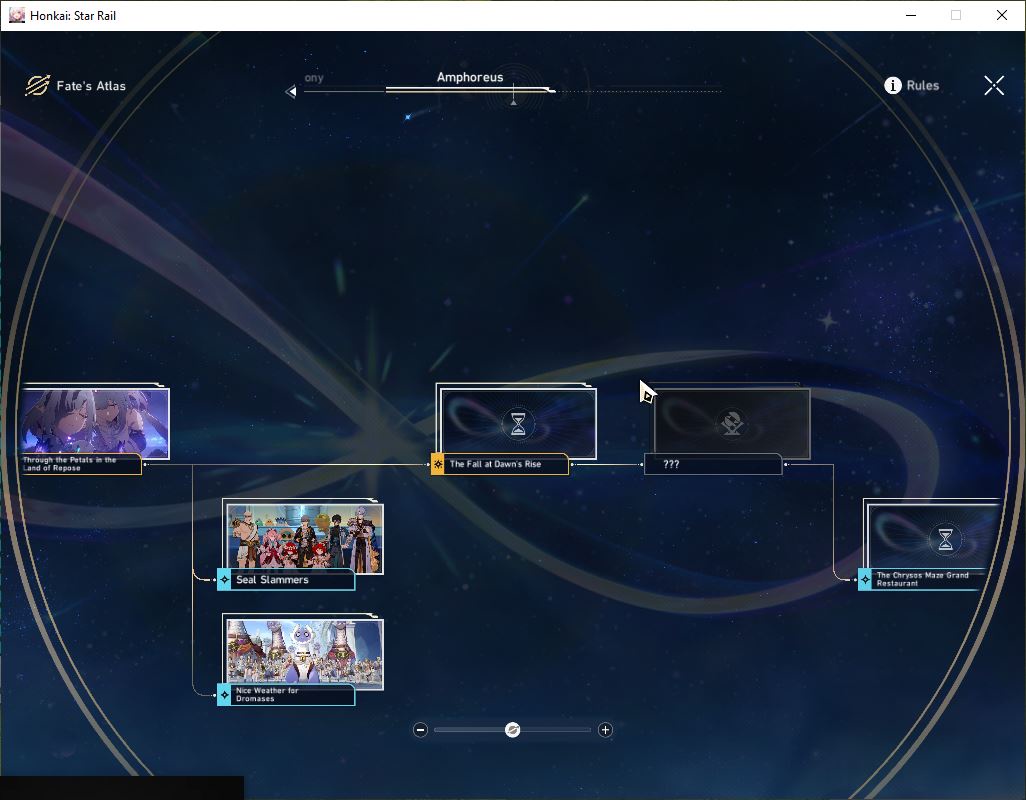
Task: Click the locked ??? node emblem
Action: point(732,423)
